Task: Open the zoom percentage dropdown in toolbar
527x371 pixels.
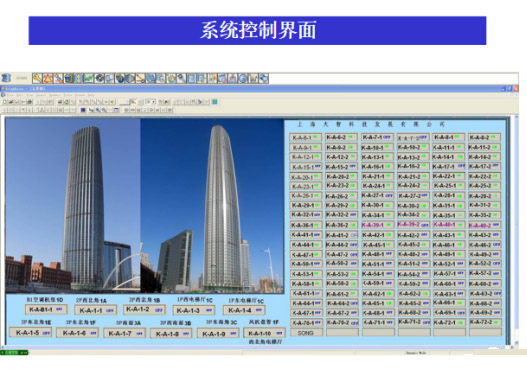Action: 151,102
